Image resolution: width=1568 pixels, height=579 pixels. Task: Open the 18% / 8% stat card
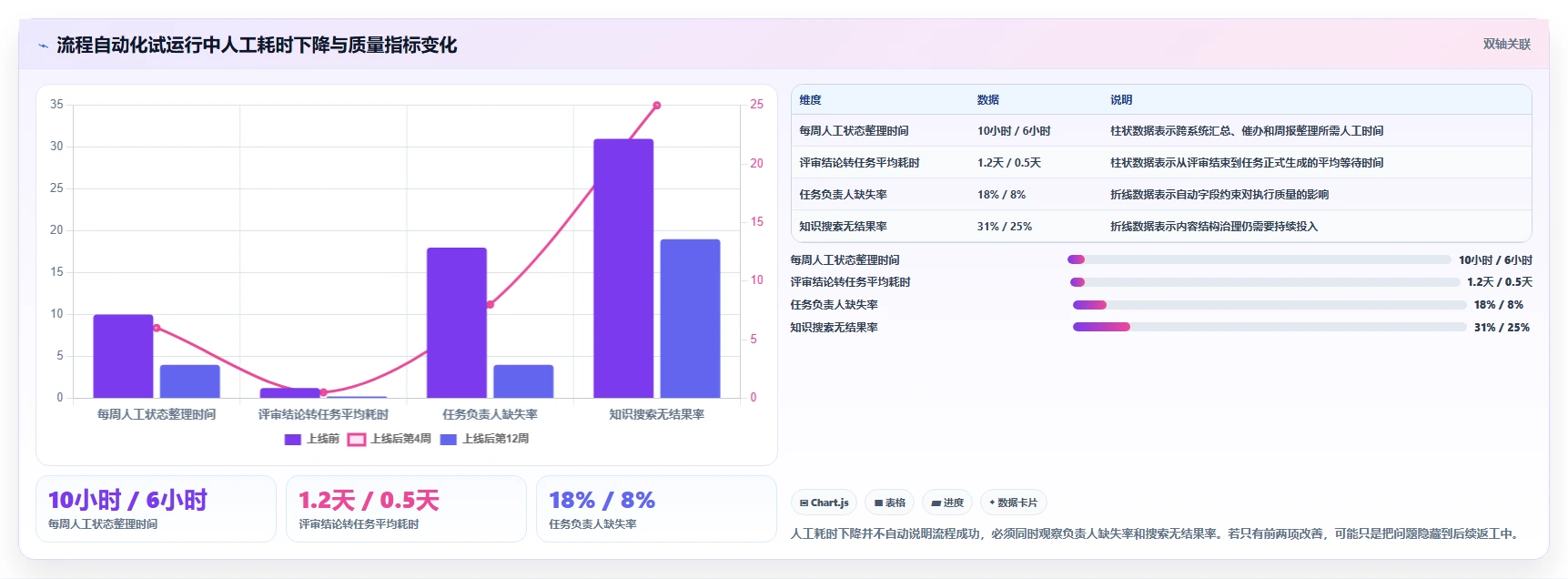[x=656, y=509]
